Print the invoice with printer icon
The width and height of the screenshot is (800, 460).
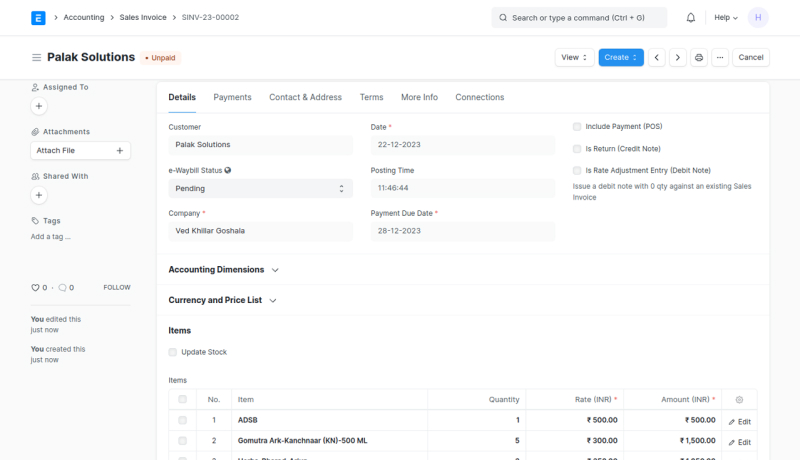[x=699, y=58]
